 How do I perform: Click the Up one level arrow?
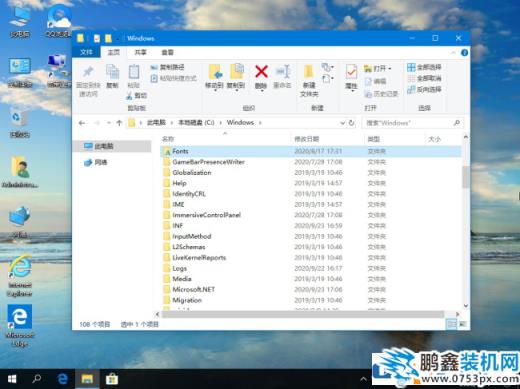pyautogui.click(x=119, y=123)
